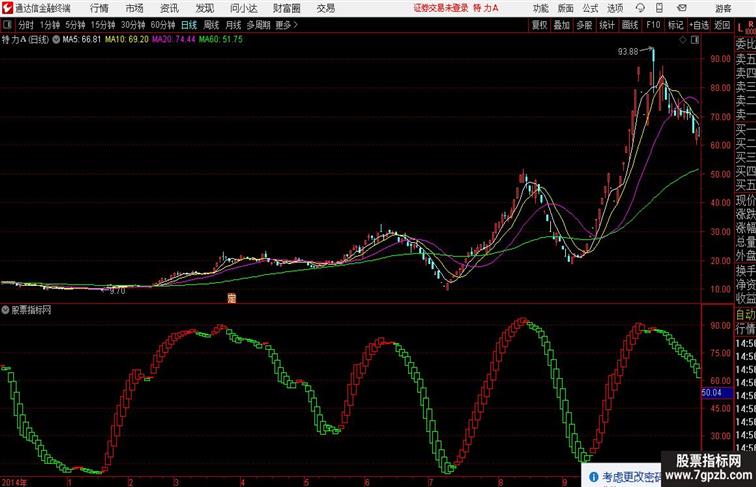Open the 多周期 multi-period view
This screenshot has width=756, height=487.
pos(258,25)
